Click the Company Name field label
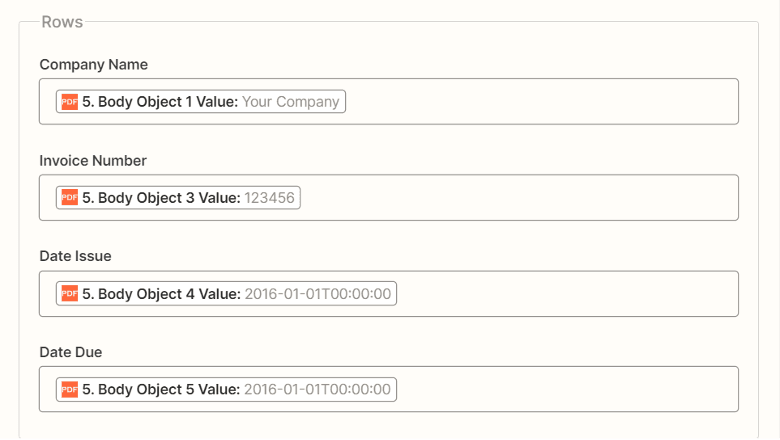The image size is (780, 440). [93, 65]
